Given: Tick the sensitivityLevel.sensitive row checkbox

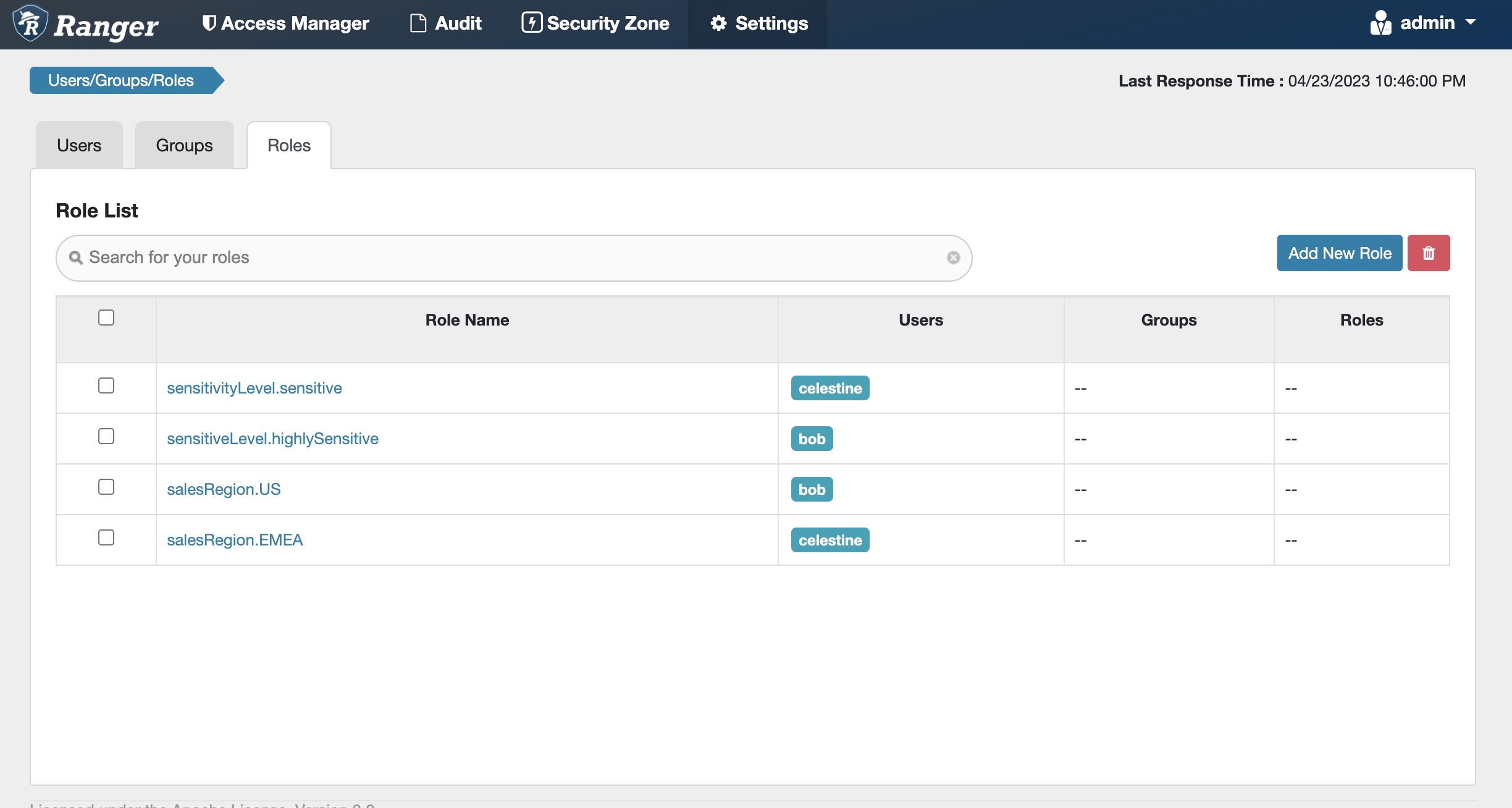Looking at the screenshot, I should point(106,385).
